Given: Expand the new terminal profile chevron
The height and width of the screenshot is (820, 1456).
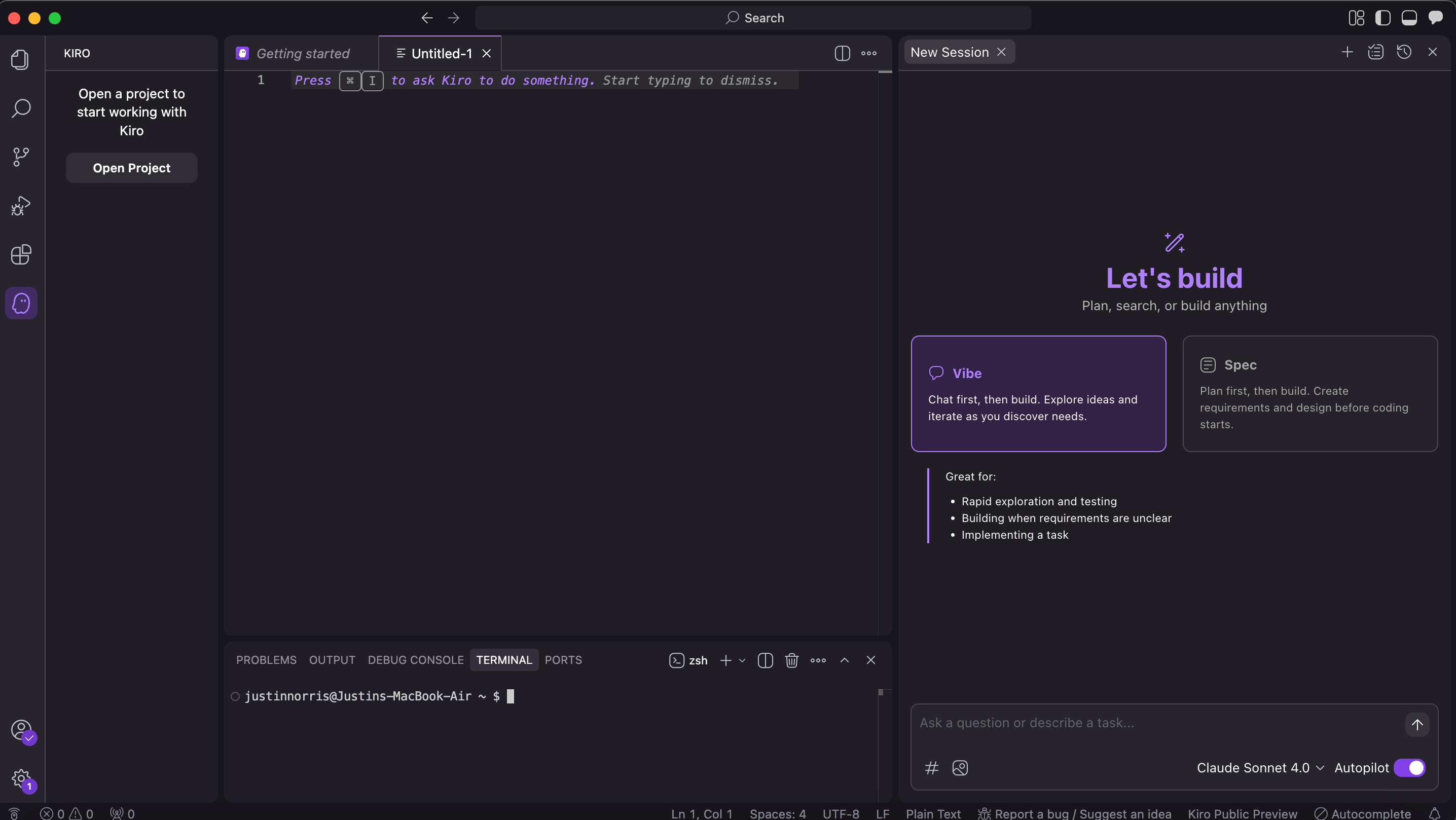Looking at the screenshot, I should point(742,660).
